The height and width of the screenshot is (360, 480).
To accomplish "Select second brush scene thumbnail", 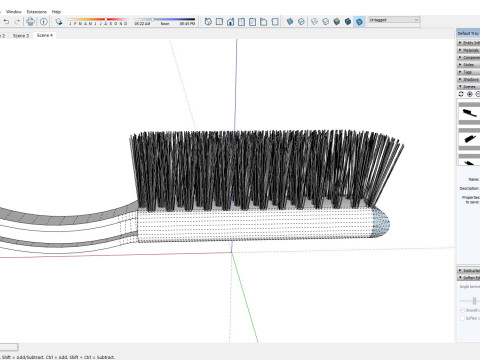I will [x=469, y=138].
